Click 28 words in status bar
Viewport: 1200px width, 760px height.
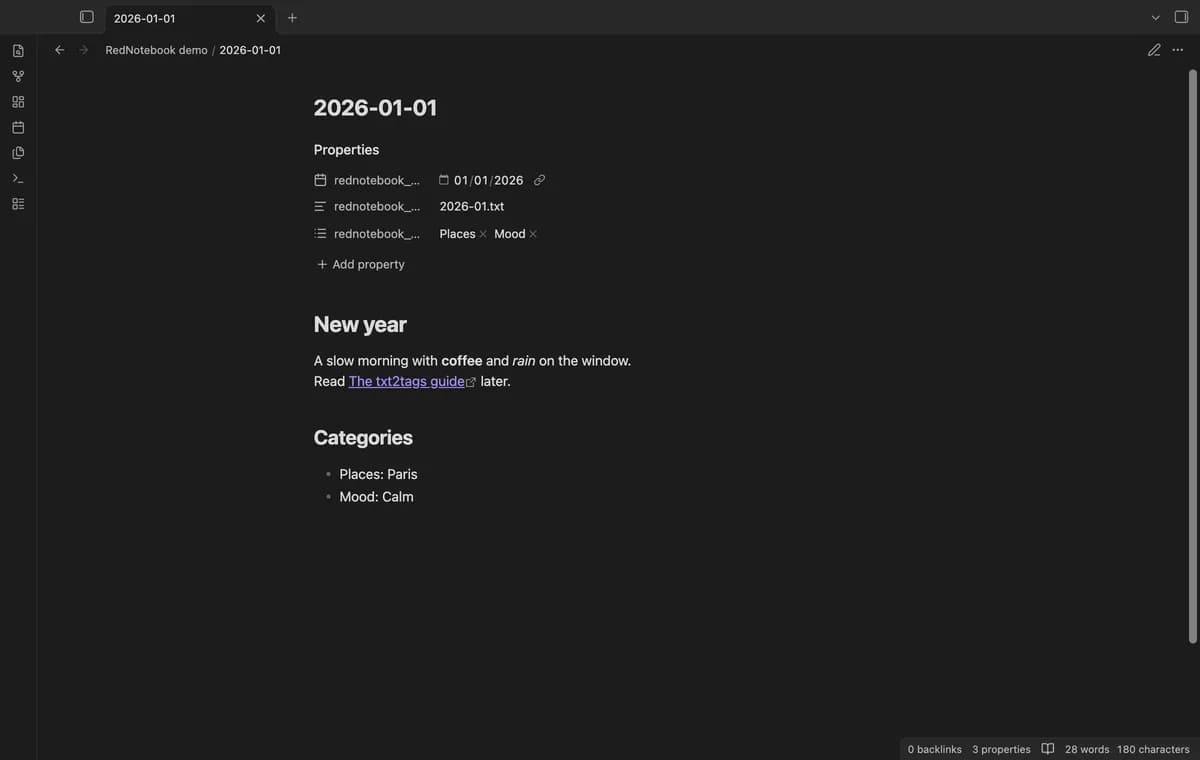[1087, 749]
